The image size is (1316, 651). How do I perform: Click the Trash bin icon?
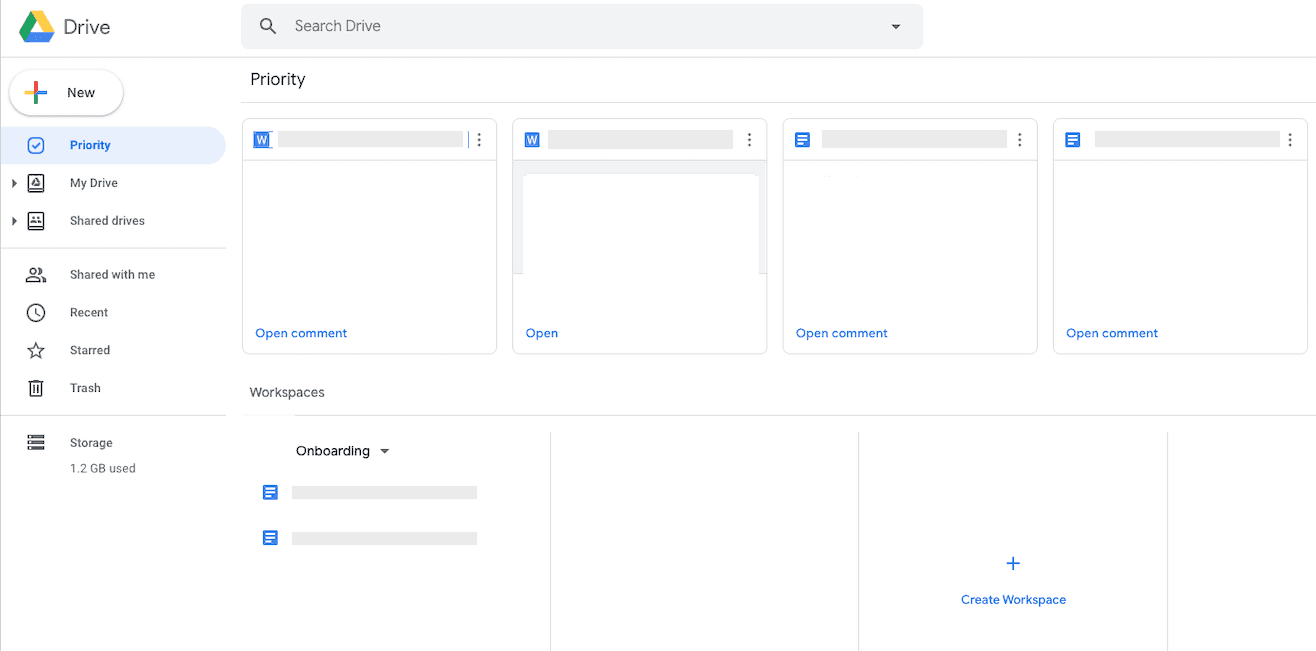click(x=36, y=388)
